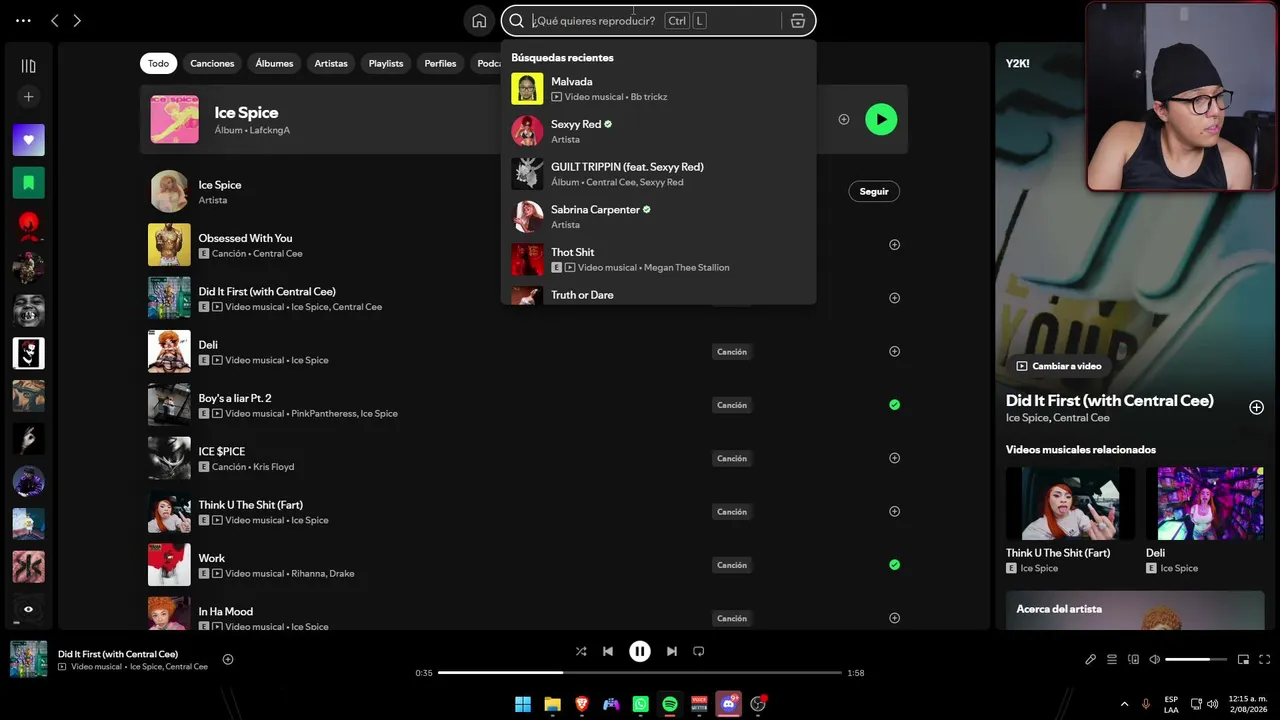
Task: Open the playback queue
Action: 1112,660
